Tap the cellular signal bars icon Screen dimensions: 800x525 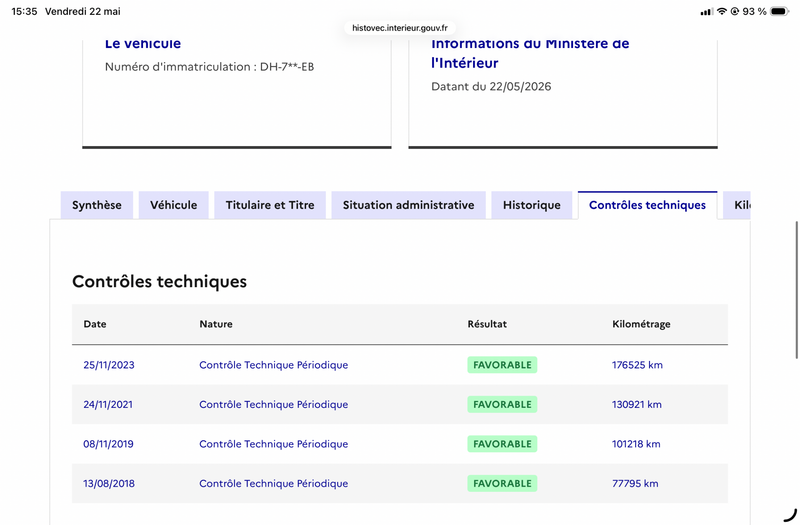tap(707, 12)
